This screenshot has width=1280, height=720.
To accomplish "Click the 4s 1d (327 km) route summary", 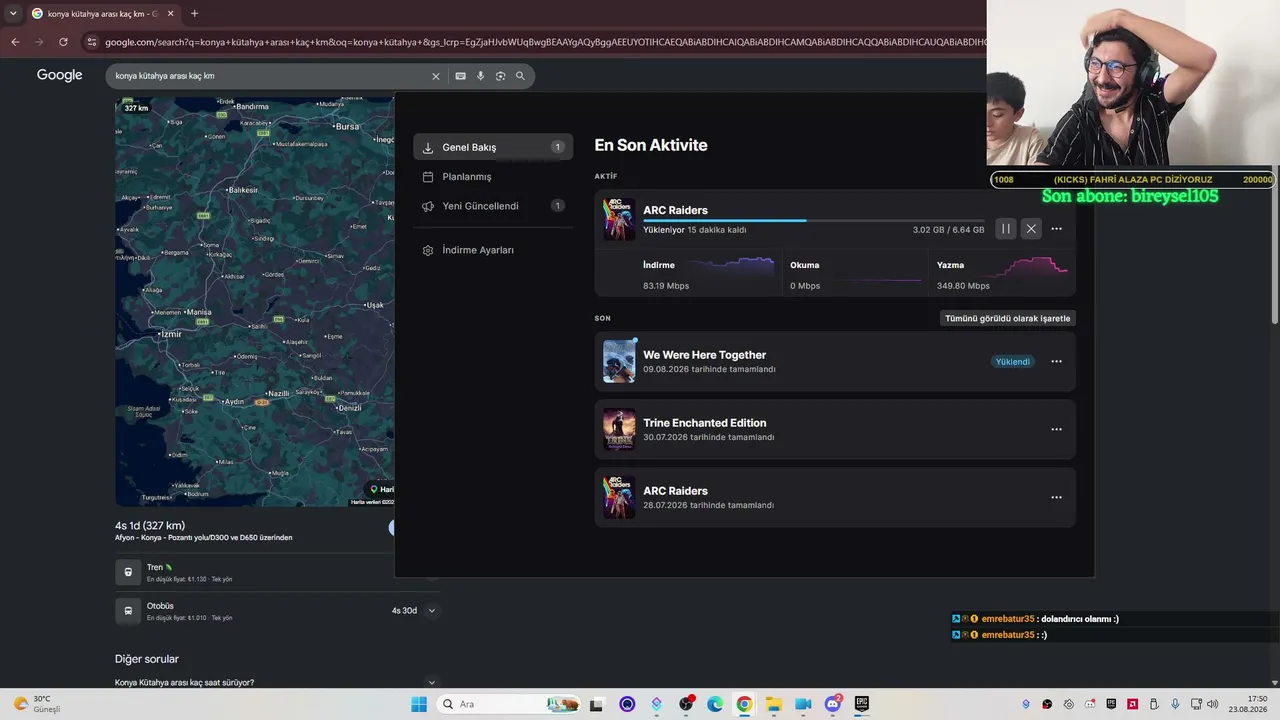I will coord(150,526).
